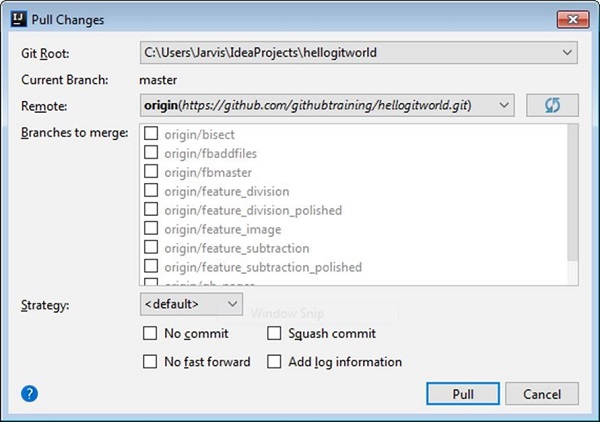Viewport: 600px width, 422px height.
Task: Check the origin/feature_division branch
Action: pyautogui.click(x=152, y=191)
